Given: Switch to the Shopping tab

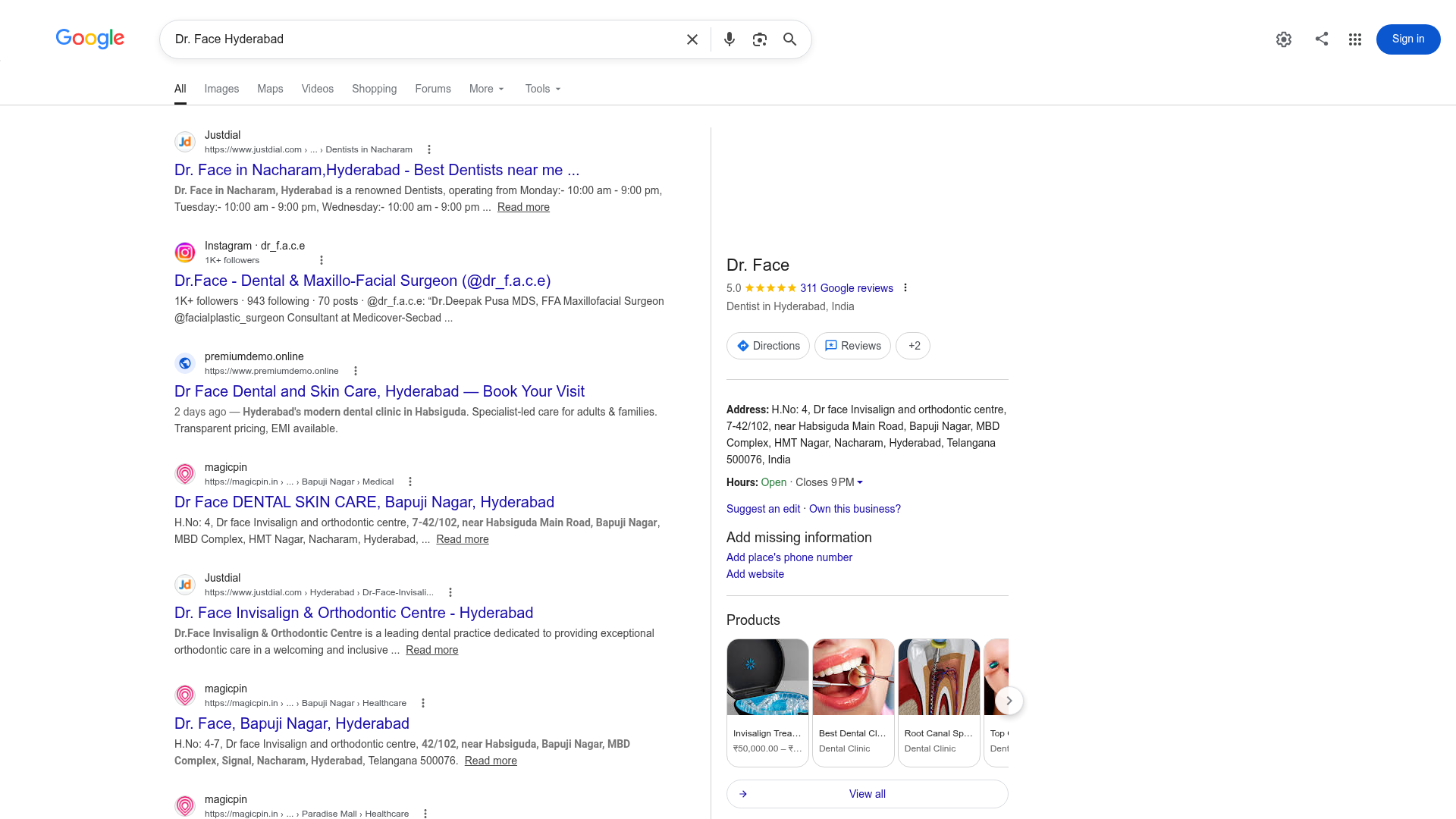Looking at the screenshot, I should [x=375, y=89].
